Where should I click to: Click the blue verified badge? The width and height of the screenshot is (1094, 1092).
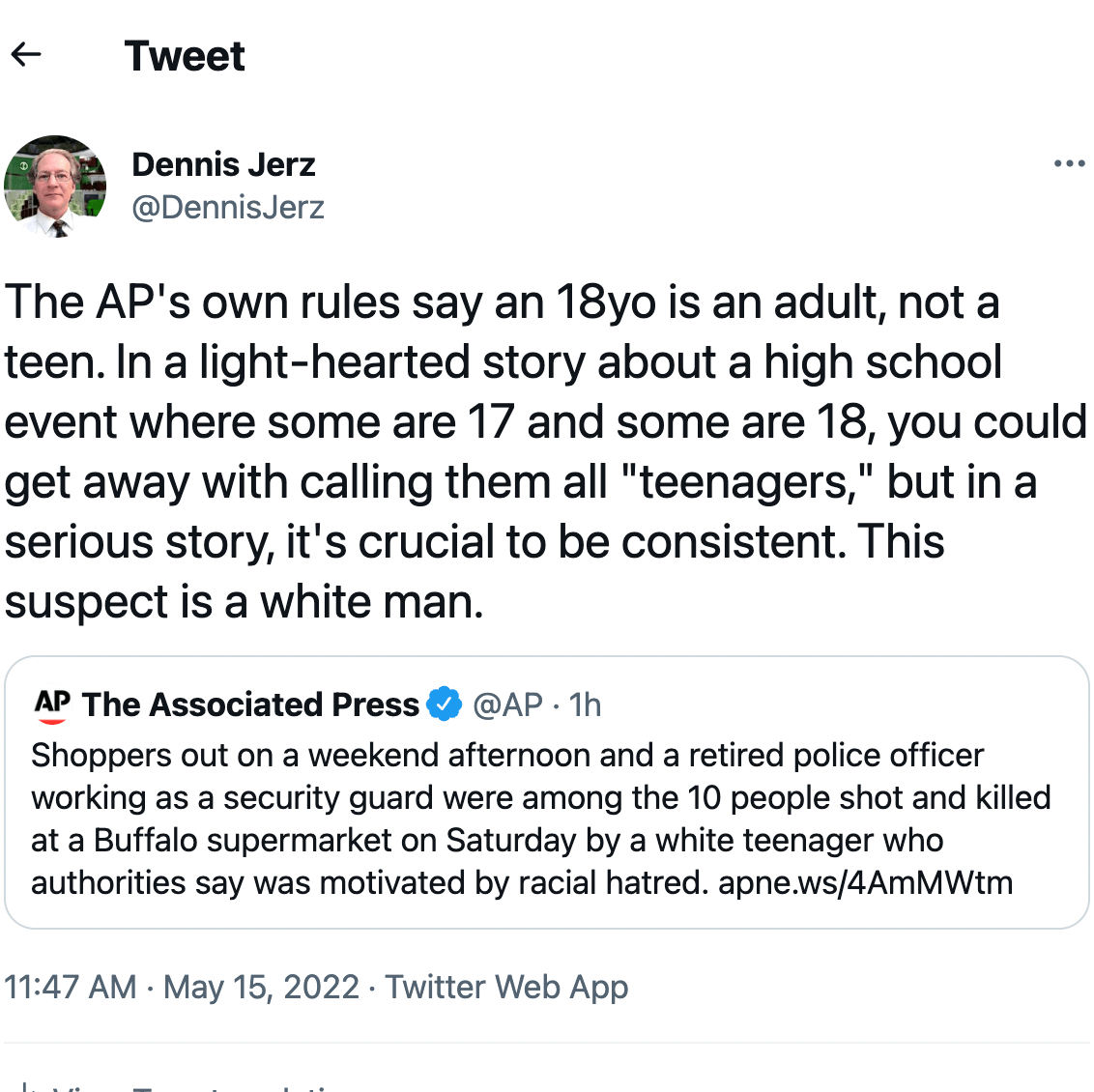click(445, 704)
